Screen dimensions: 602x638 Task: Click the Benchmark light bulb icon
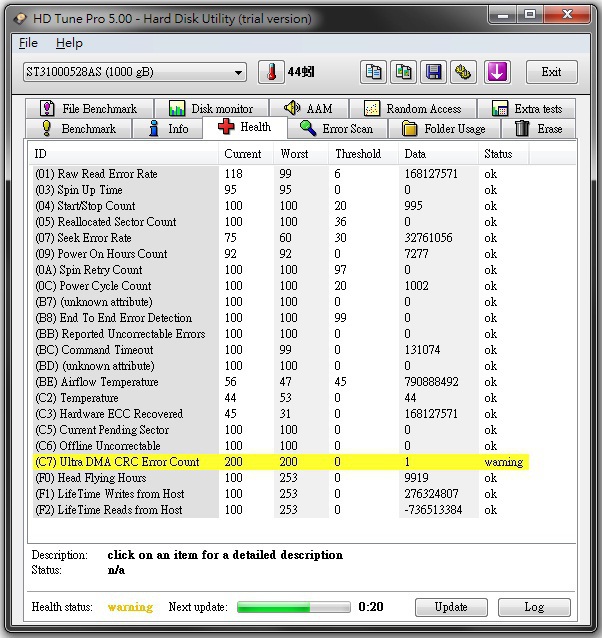click(47, 129)
